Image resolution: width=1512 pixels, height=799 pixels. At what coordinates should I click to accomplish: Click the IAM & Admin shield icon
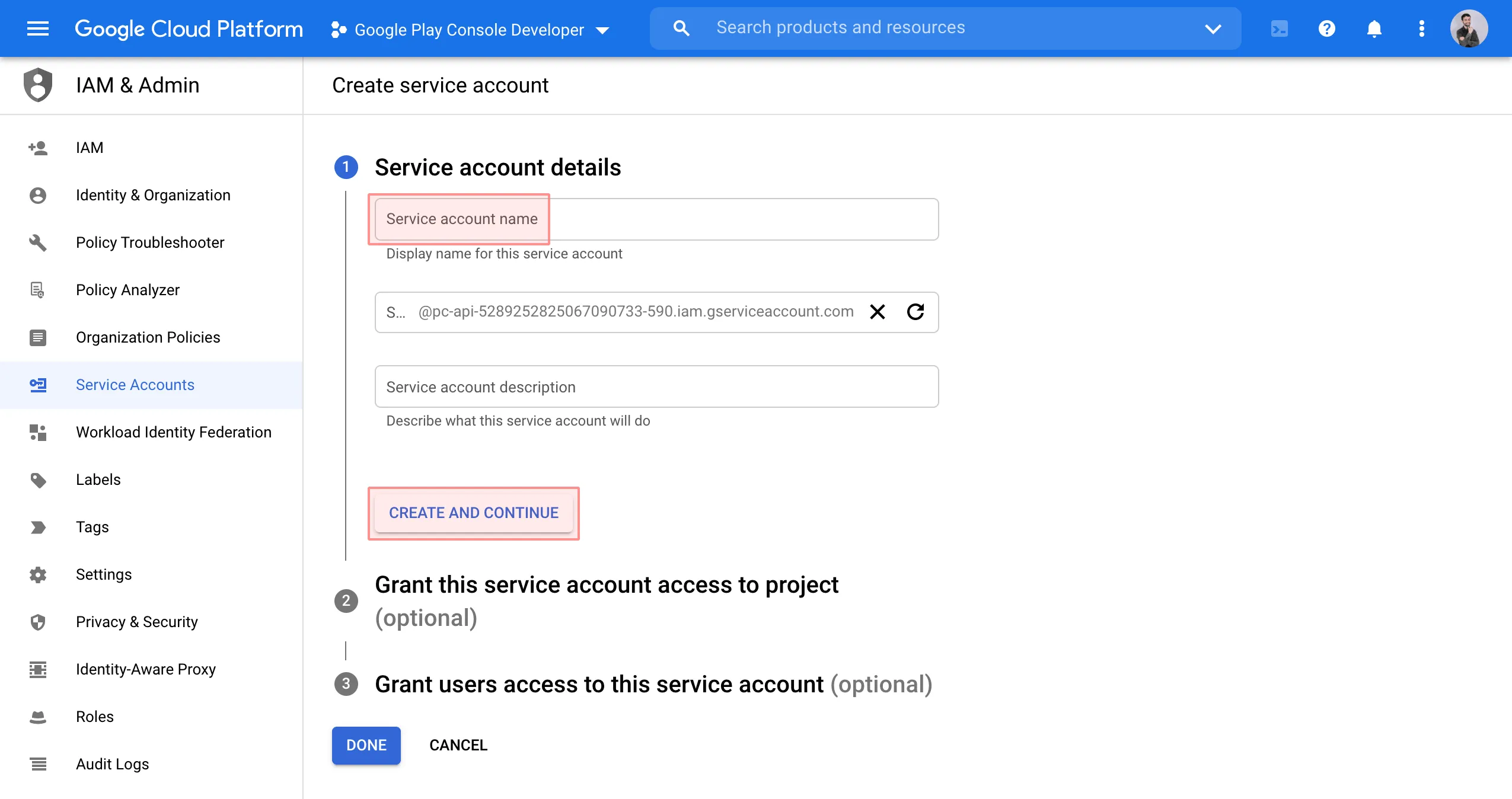[37, 85]
